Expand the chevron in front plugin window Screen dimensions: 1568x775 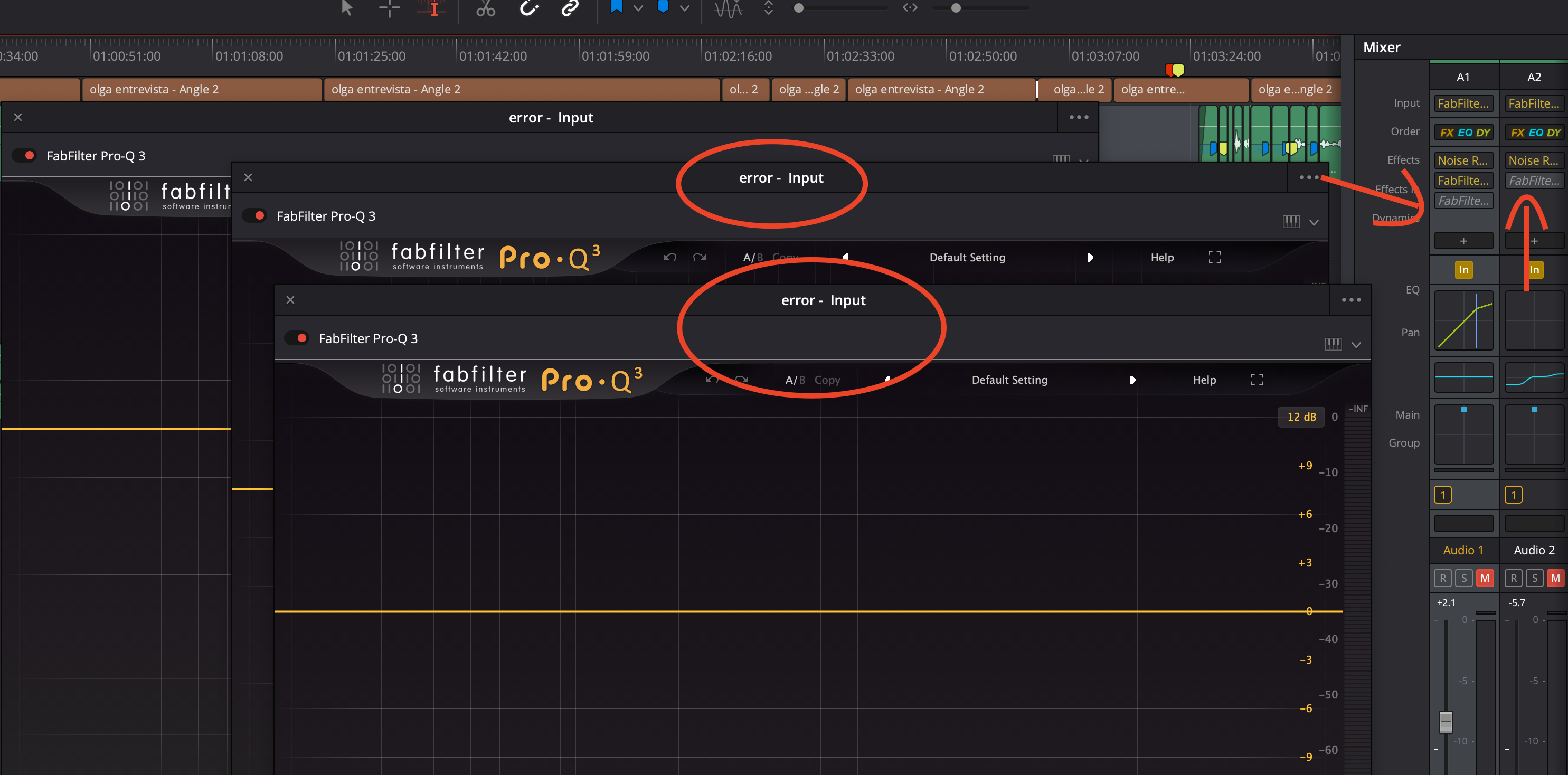click(1356, 345)
